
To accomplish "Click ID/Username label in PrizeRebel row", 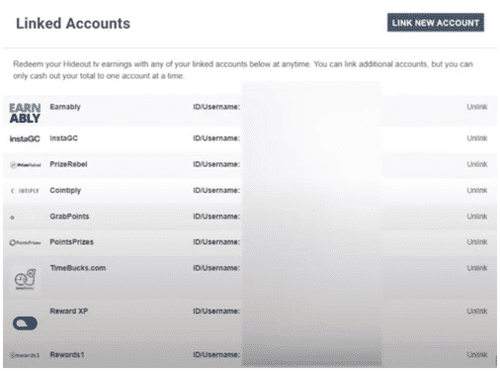I will (216, 164).
